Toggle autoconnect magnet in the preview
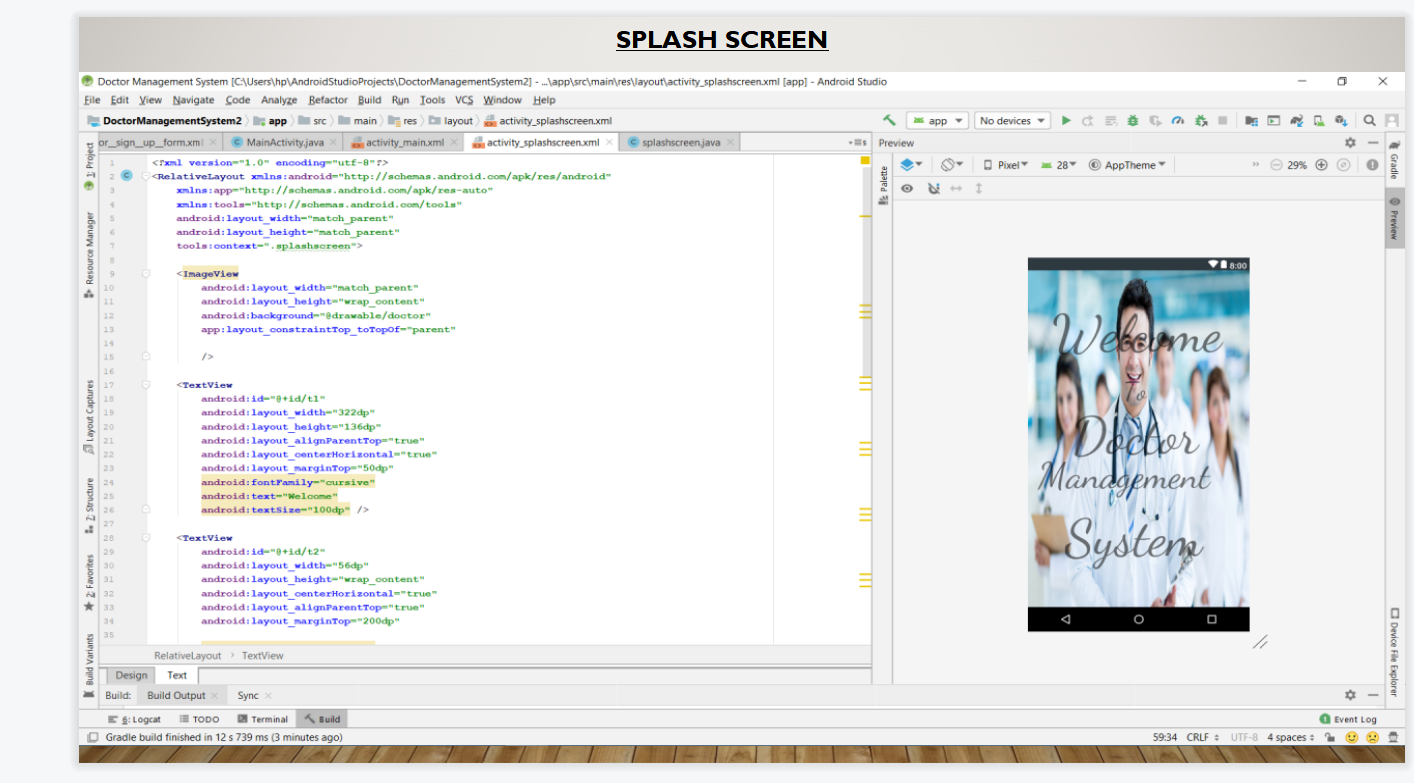The height and width of the screenshot is (783, 1414). (934, 188)
